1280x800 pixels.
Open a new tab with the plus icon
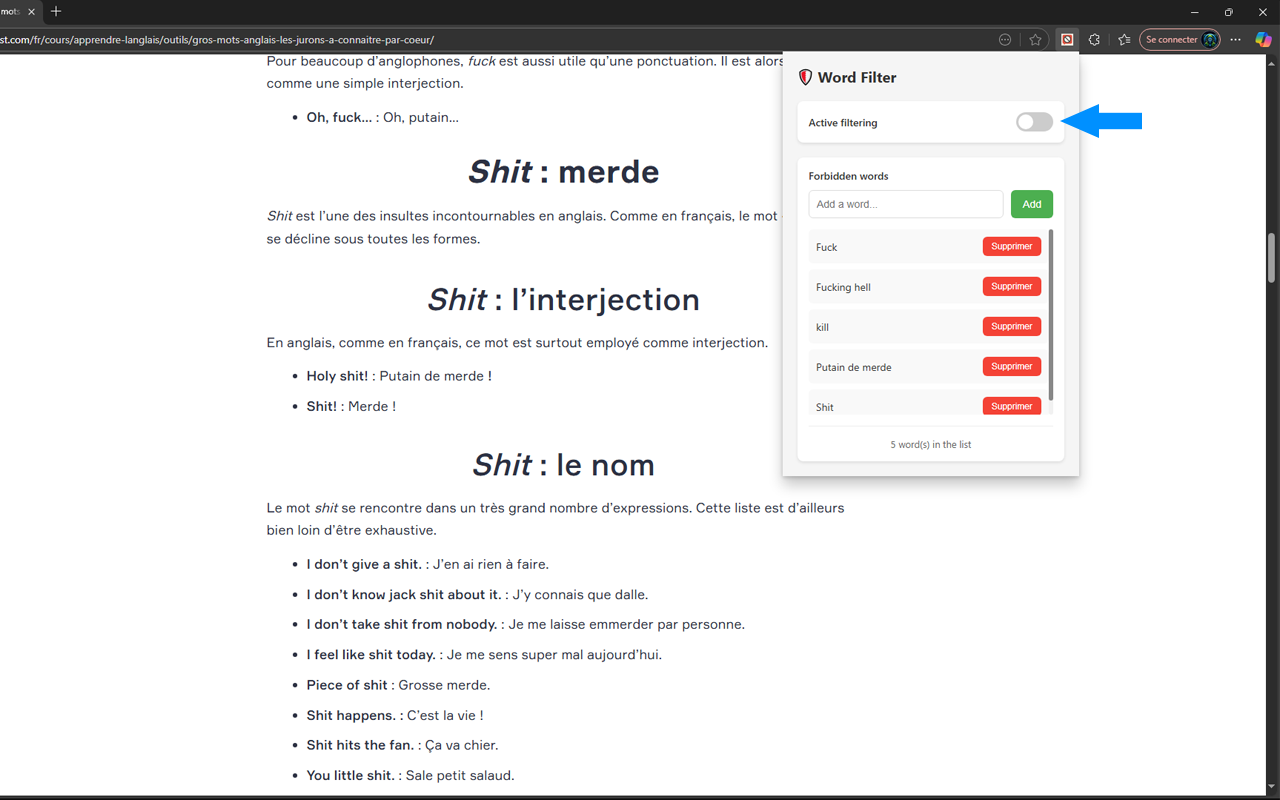click(55, 12)
